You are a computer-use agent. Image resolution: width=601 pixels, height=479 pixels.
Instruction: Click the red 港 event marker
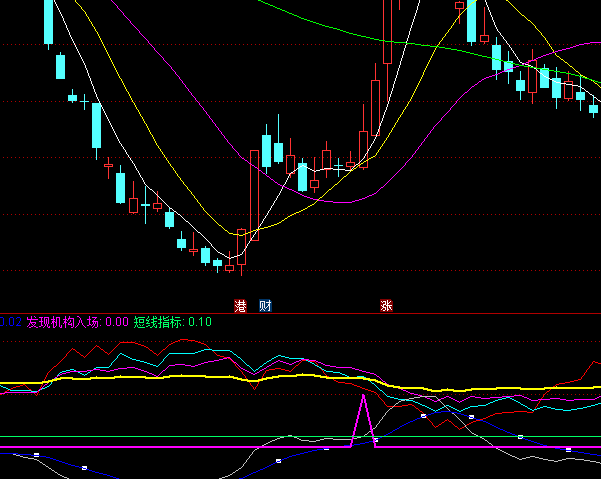(240, 306)
